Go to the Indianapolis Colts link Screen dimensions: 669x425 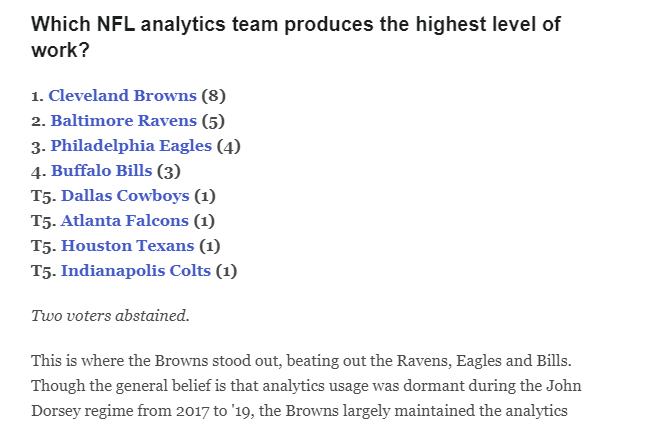pos(136,271)
